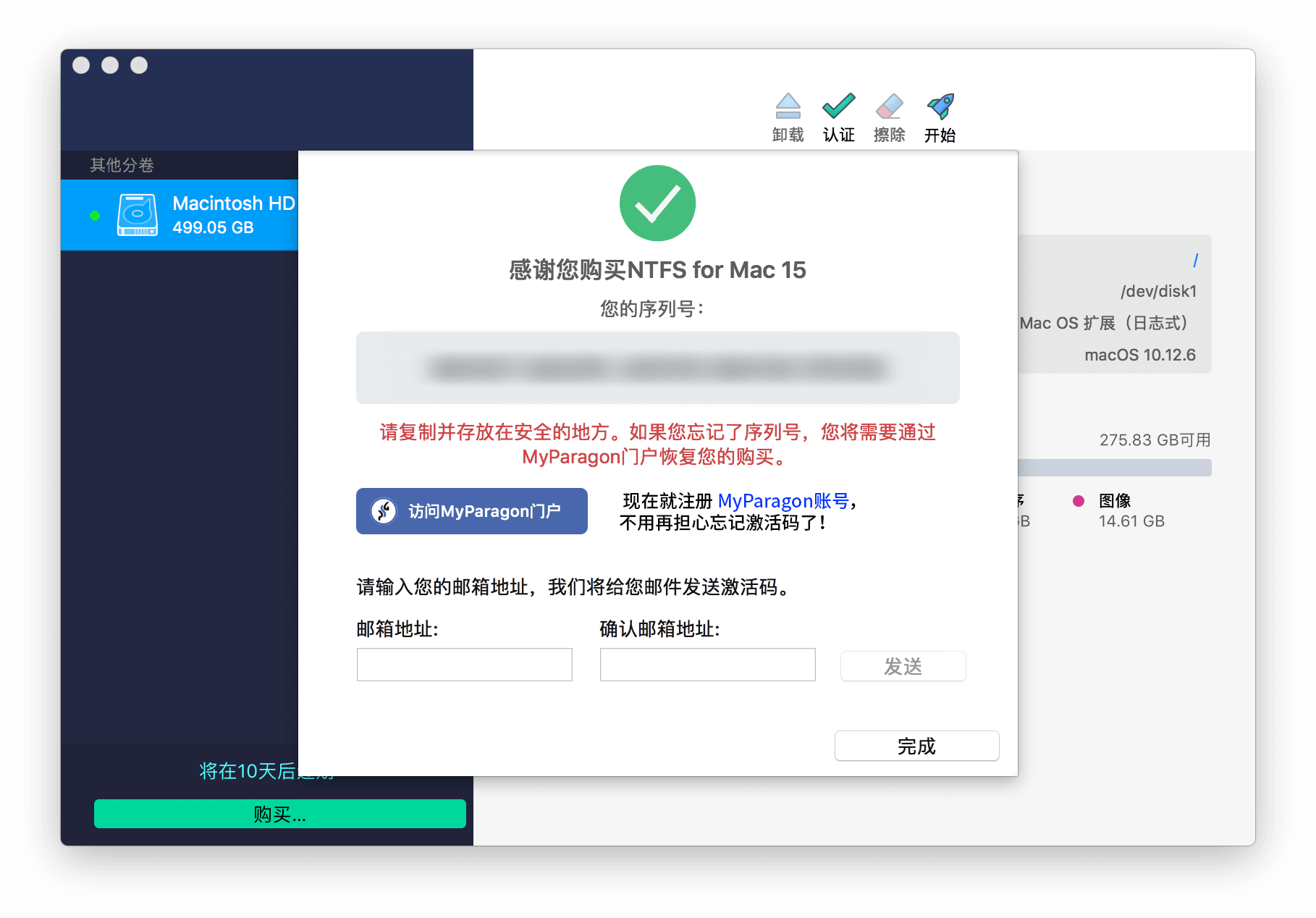The height and width of the screenshot is (918, 1316).
Task: Click the 完成 finish button
Action: tap(916, 745)
